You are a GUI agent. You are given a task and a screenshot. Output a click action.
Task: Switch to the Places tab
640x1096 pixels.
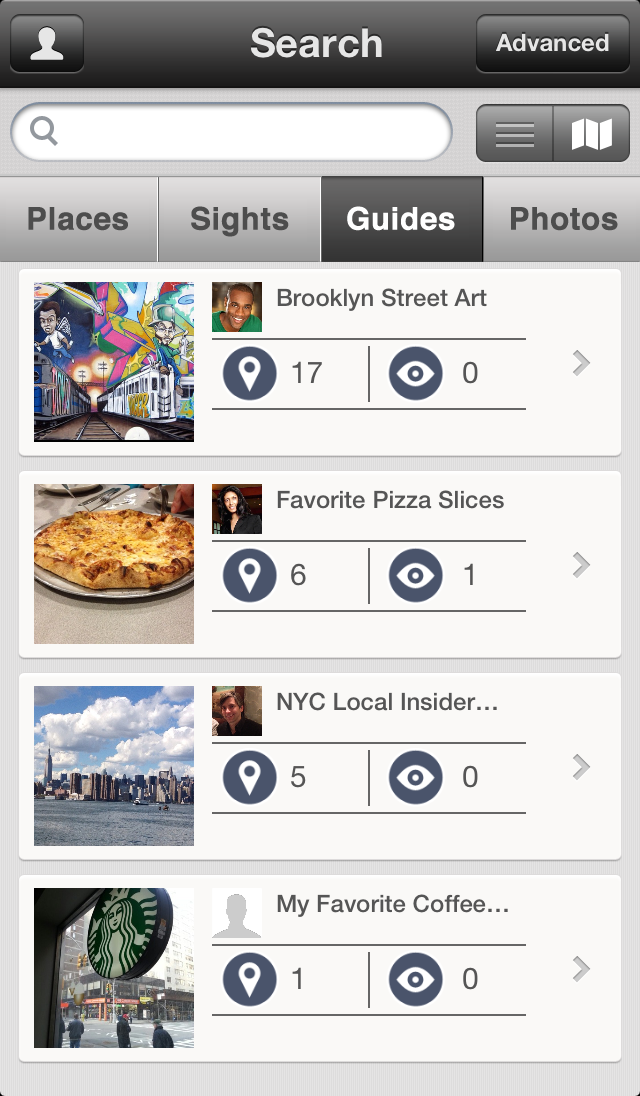pos(78,219)
